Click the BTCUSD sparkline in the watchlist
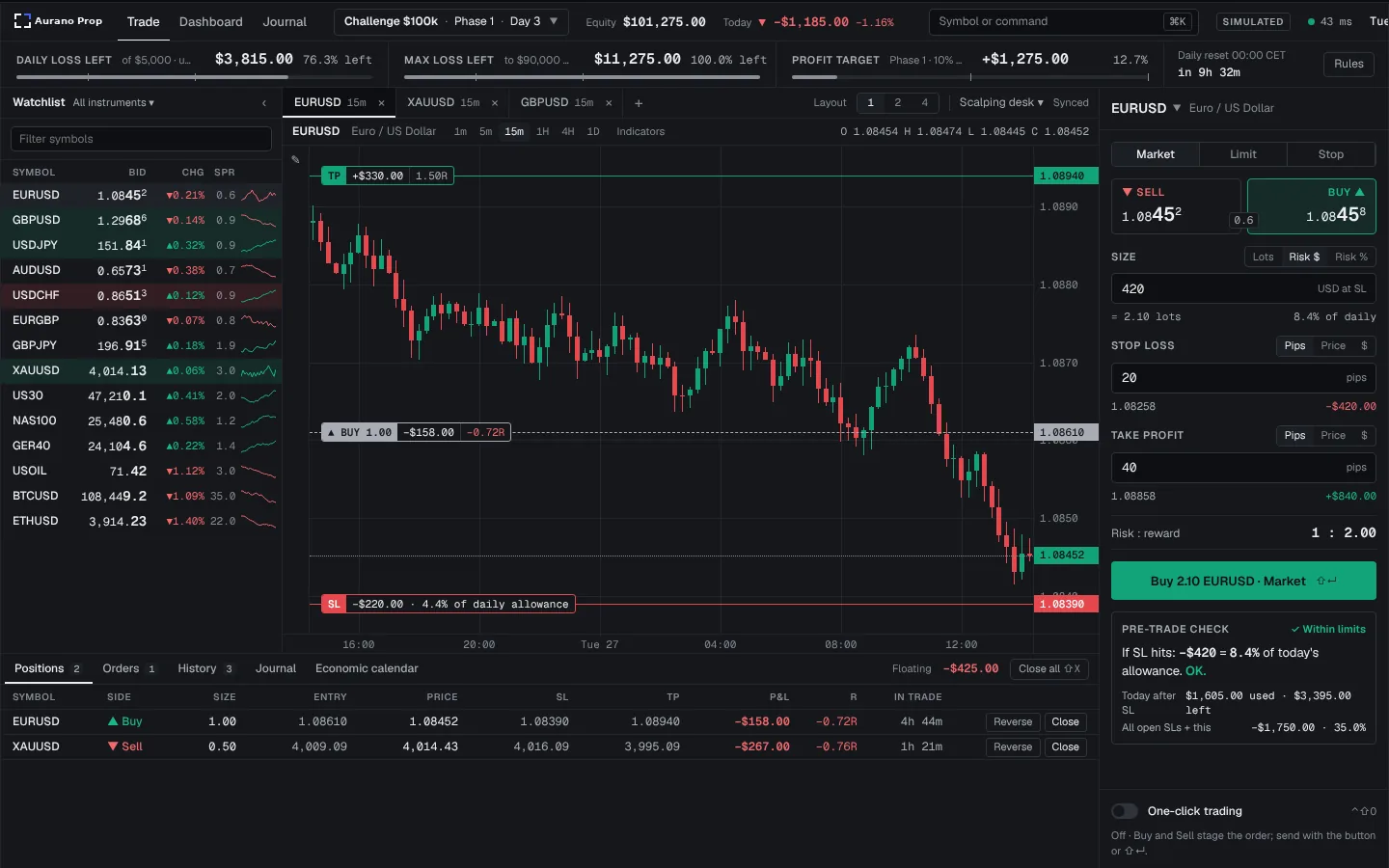The image size is (1389, 868). pos(259,496)
